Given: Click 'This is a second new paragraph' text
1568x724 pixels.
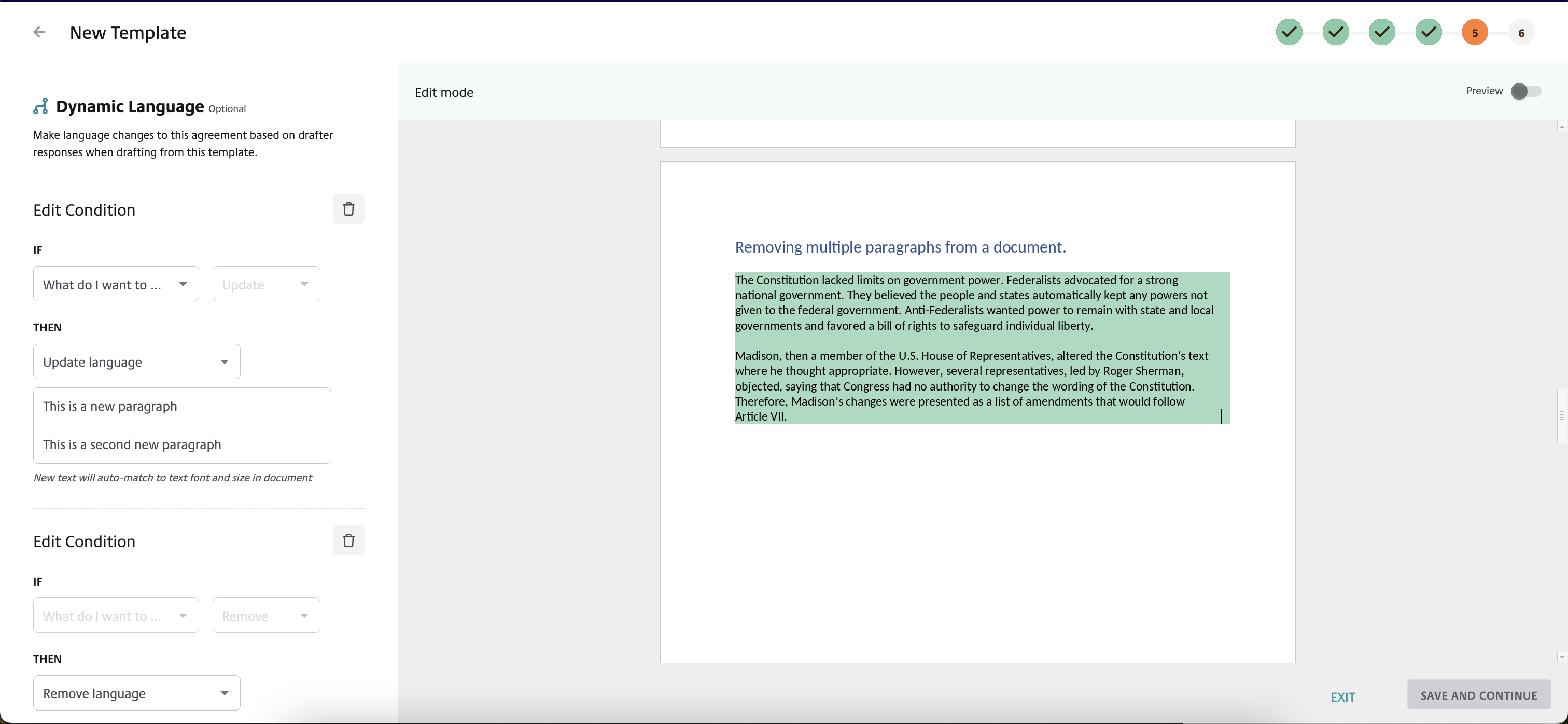Looking at the screenshot, I should [x=132, y=444].
